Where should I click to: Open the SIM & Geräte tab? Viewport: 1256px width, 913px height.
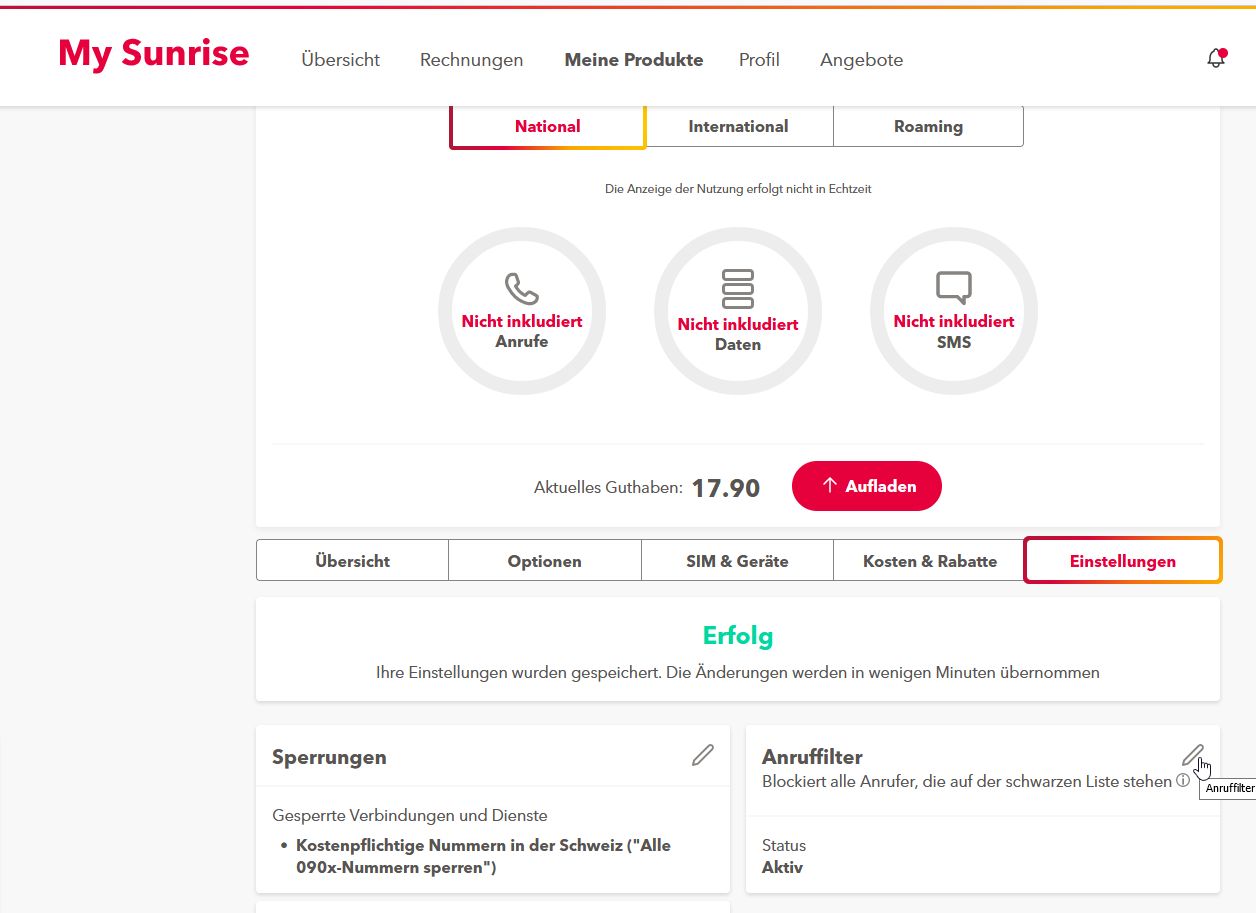pos(737,561)
